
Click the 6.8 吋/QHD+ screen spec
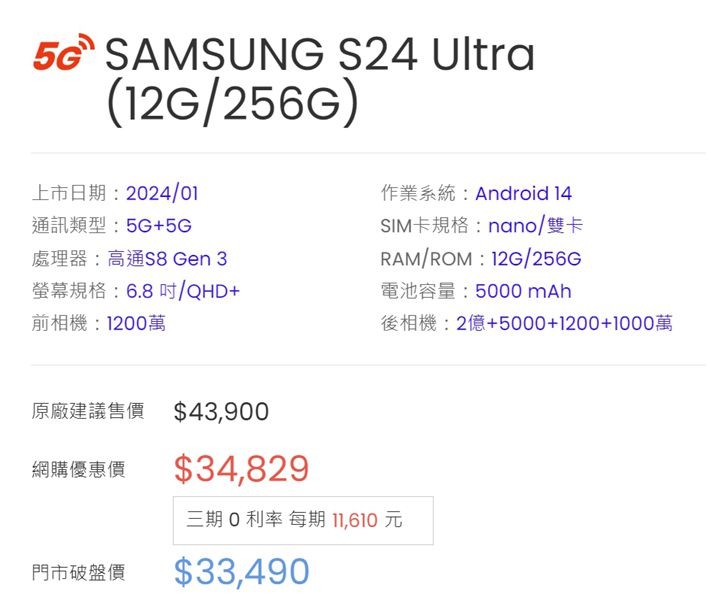click(x=183, y=291)
